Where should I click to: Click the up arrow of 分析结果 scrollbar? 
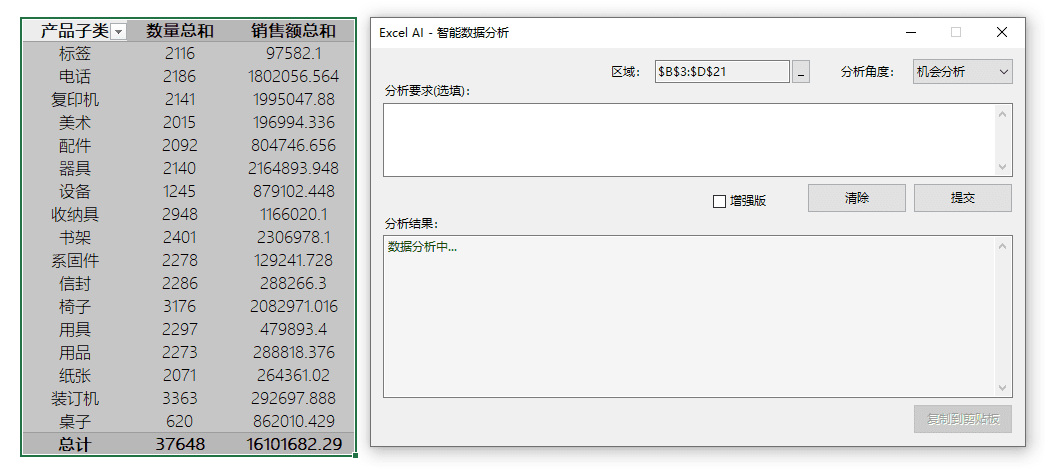(x=1003, y=246)
